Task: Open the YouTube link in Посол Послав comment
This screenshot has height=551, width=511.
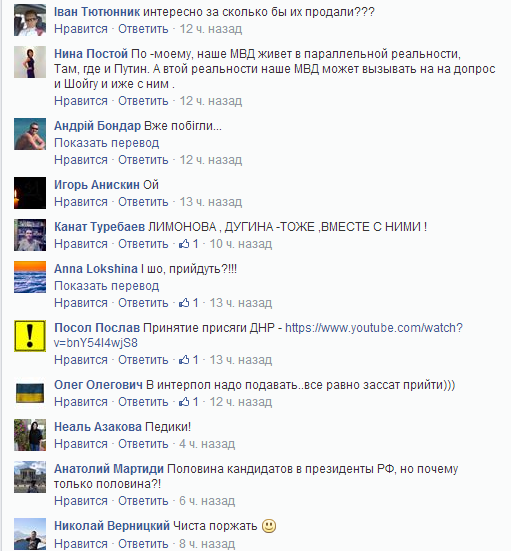Action: [258, 335]
